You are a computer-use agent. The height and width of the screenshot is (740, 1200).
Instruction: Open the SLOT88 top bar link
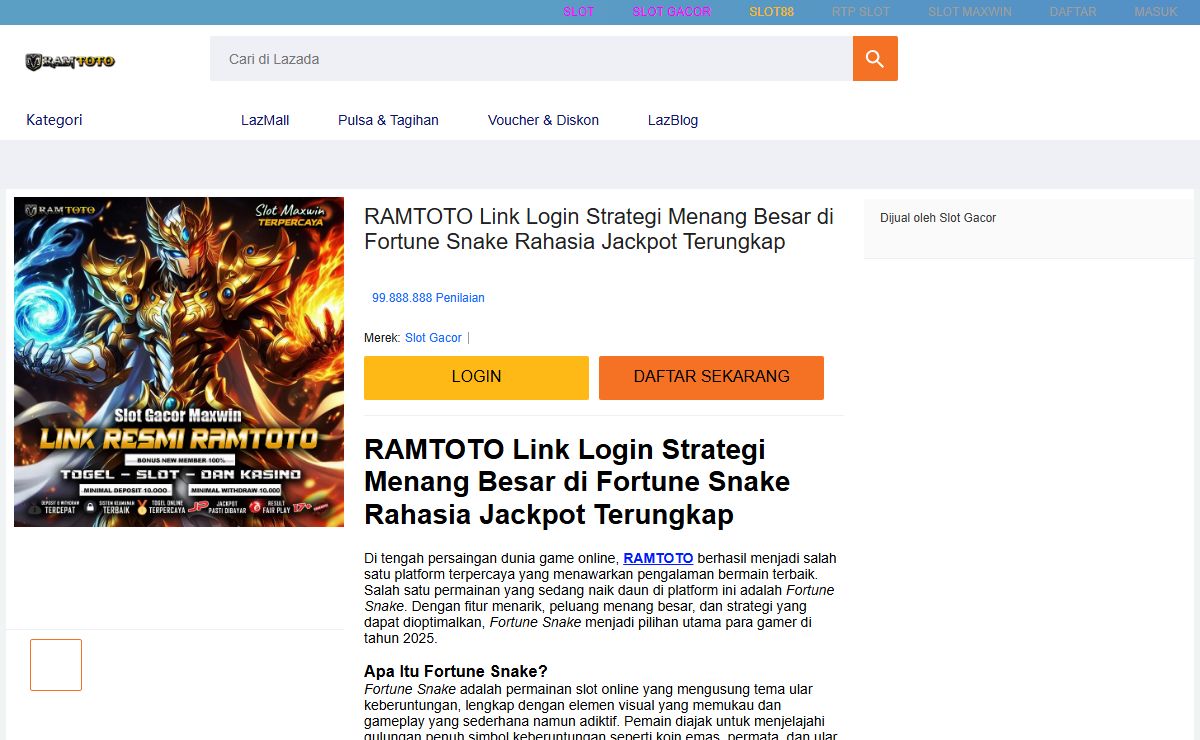tap(771, 12)
